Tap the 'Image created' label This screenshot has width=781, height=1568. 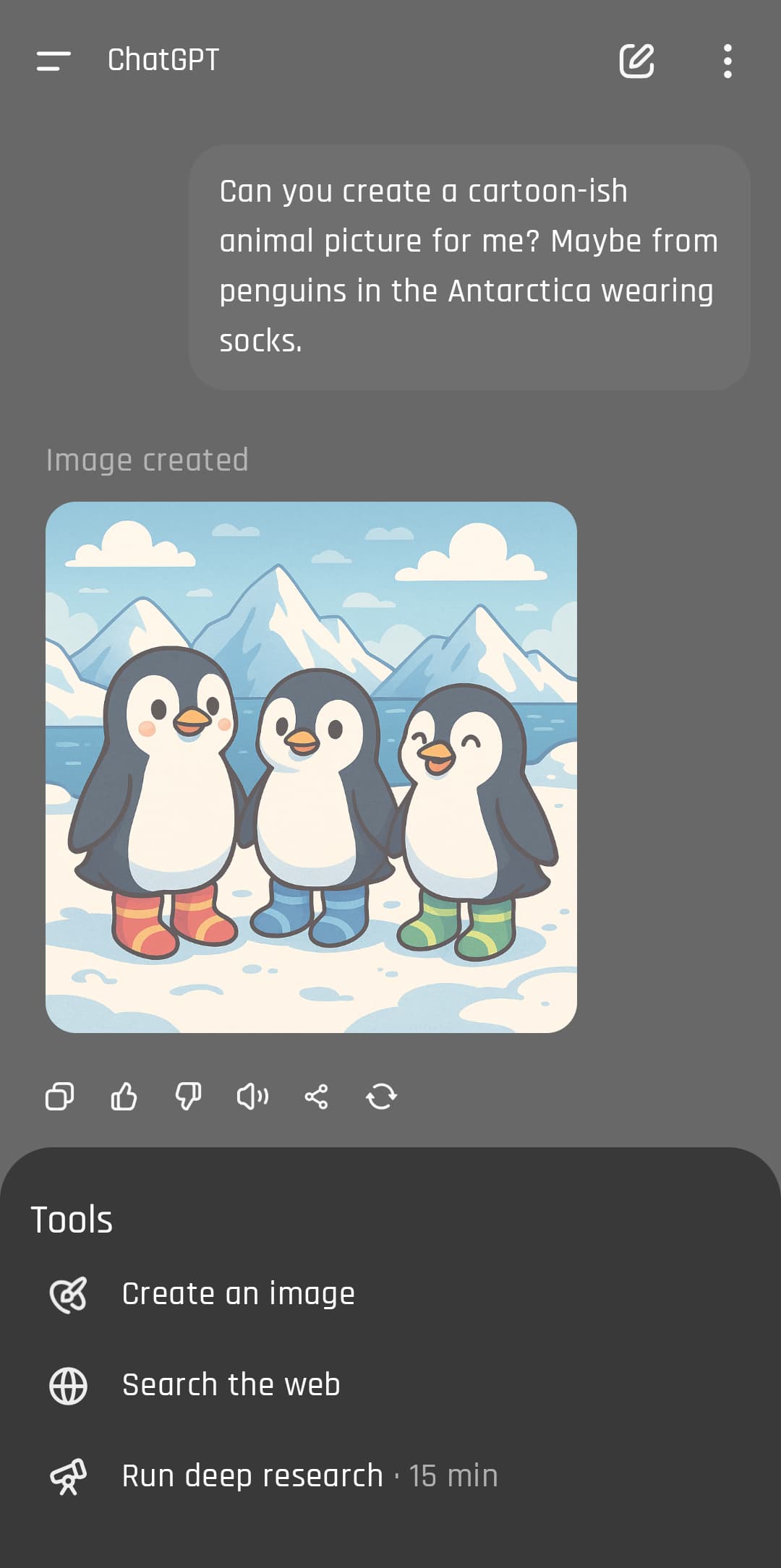click(x=148, y=460)
